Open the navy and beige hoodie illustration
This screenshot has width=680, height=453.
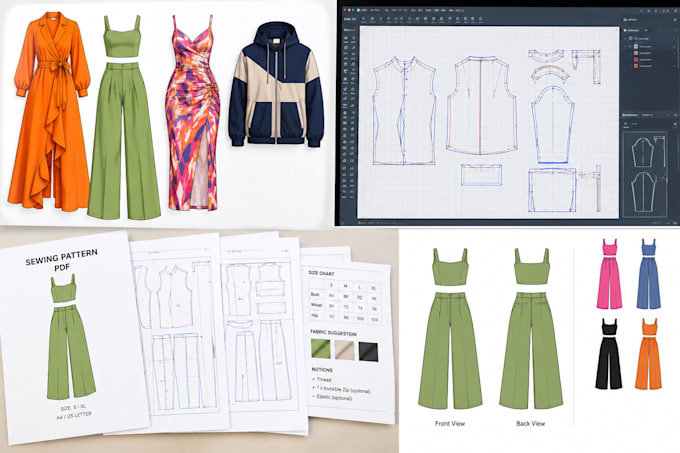coord(276,85)
